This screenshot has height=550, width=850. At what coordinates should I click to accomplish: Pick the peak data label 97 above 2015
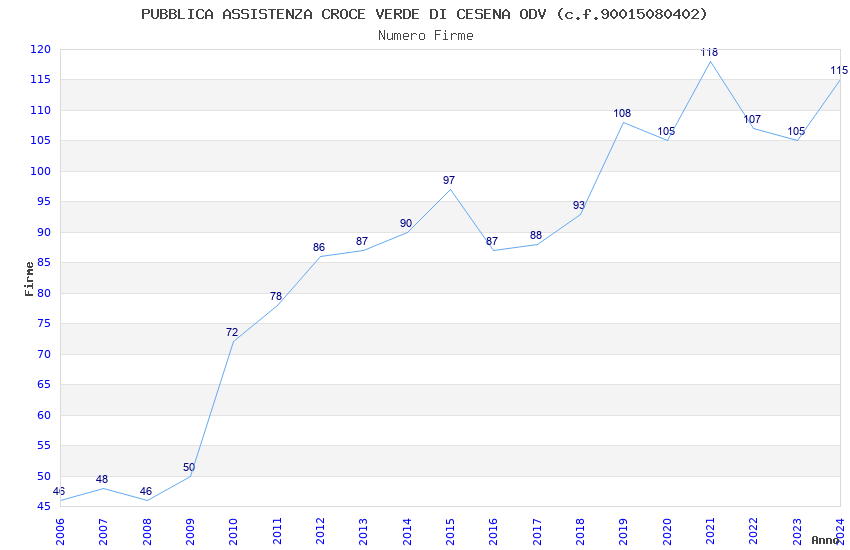point(449,180)
